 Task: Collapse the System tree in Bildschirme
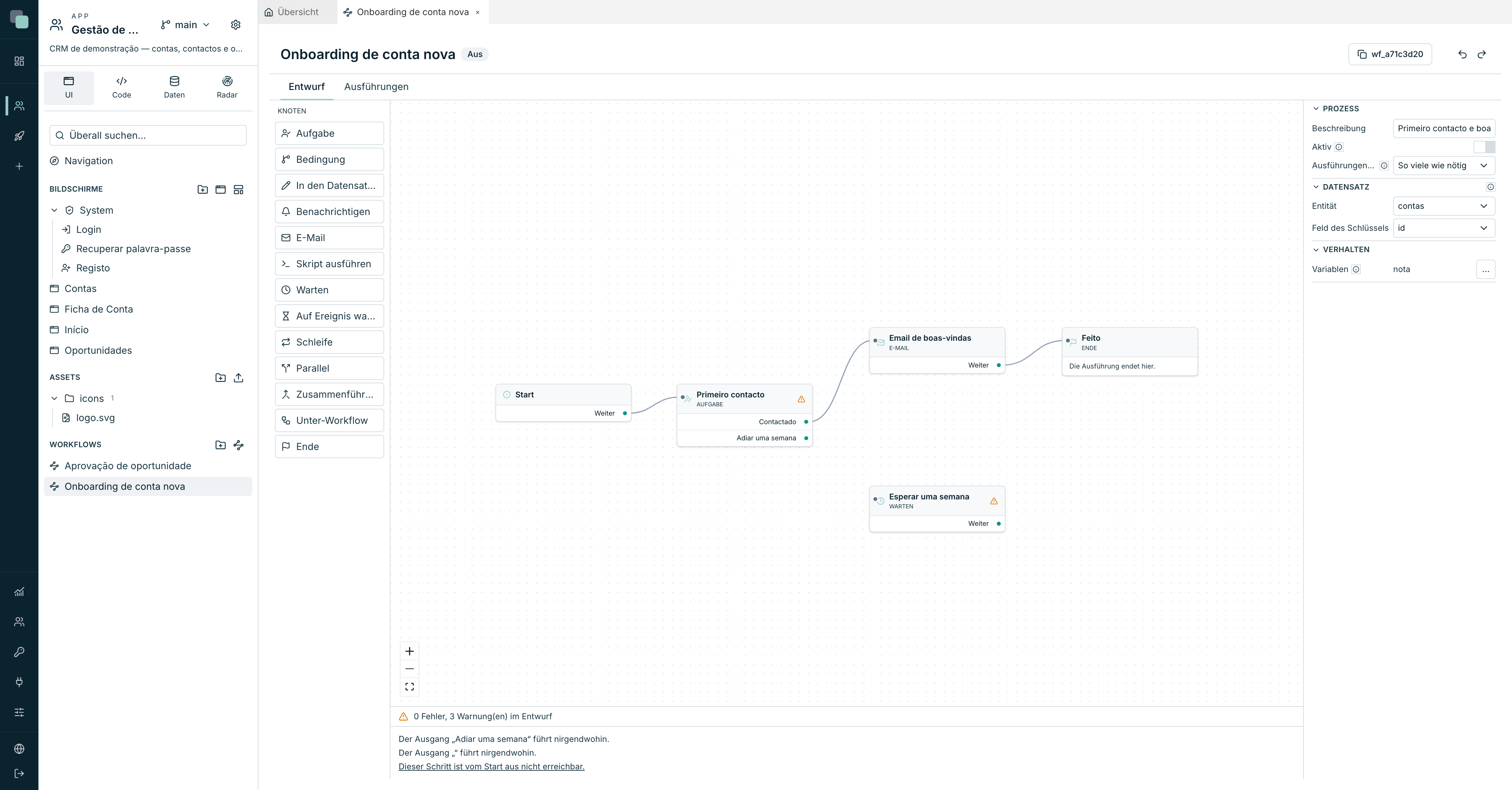(55, 211)
